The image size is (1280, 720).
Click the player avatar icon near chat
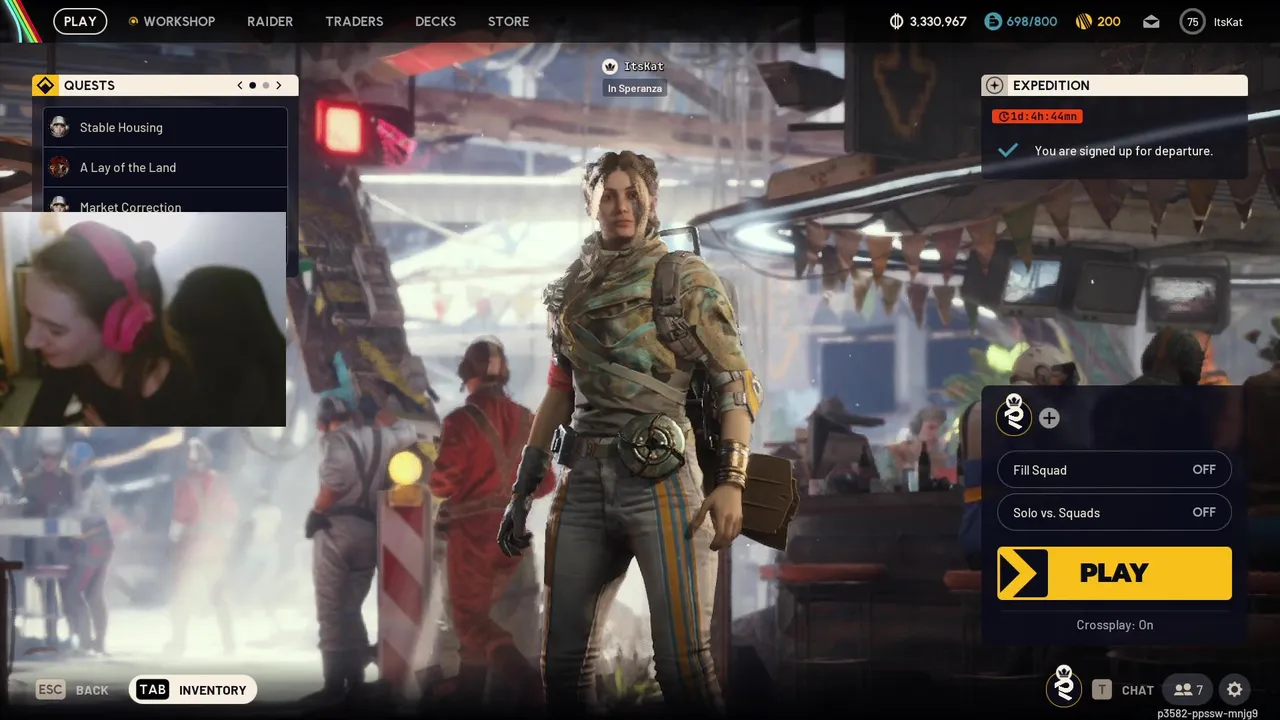pyautogui.click(x=1064, y=688)
